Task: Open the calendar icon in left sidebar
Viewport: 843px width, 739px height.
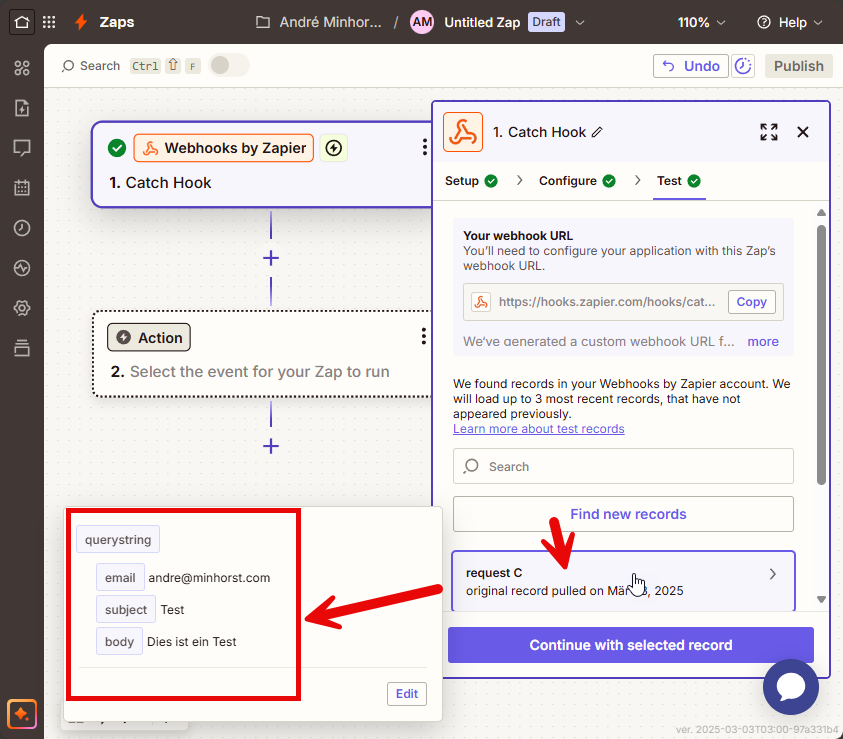Action: 22,188
